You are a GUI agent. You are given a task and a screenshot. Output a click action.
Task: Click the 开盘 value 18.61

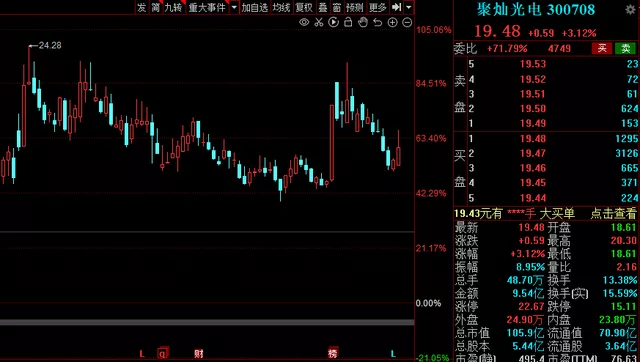pyautogui.click(x=624, y=227)
